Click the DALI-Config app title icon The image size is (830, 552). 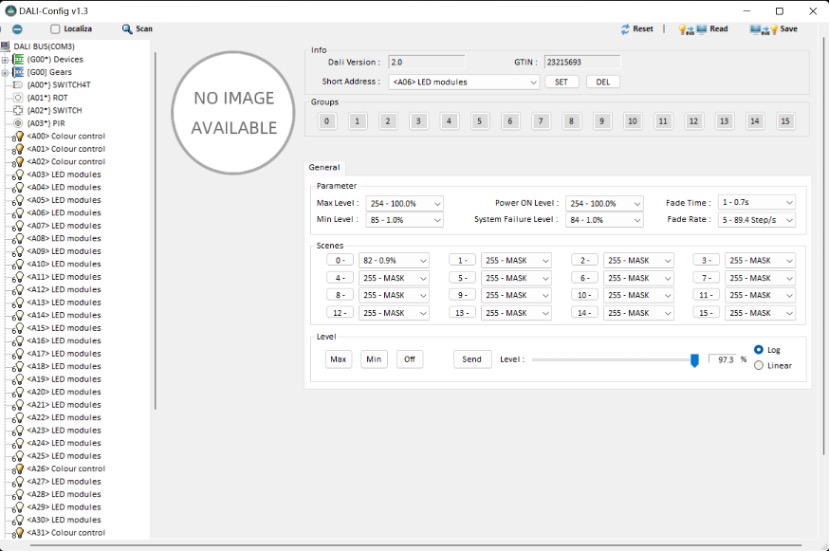coord(11,11)
